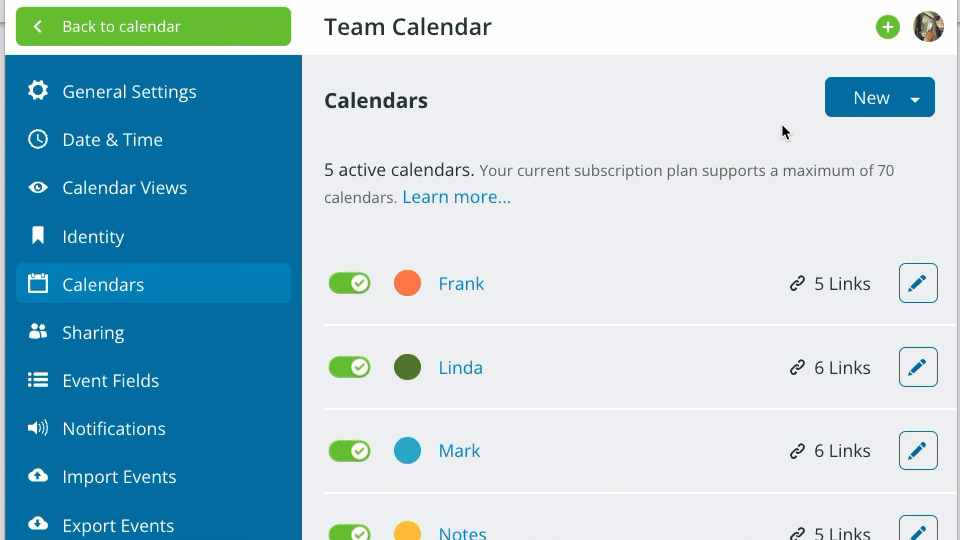Click the Date & Time clock icon
Image resolution: width=960 pixels, height=540 pixels.
coord(38,139)
